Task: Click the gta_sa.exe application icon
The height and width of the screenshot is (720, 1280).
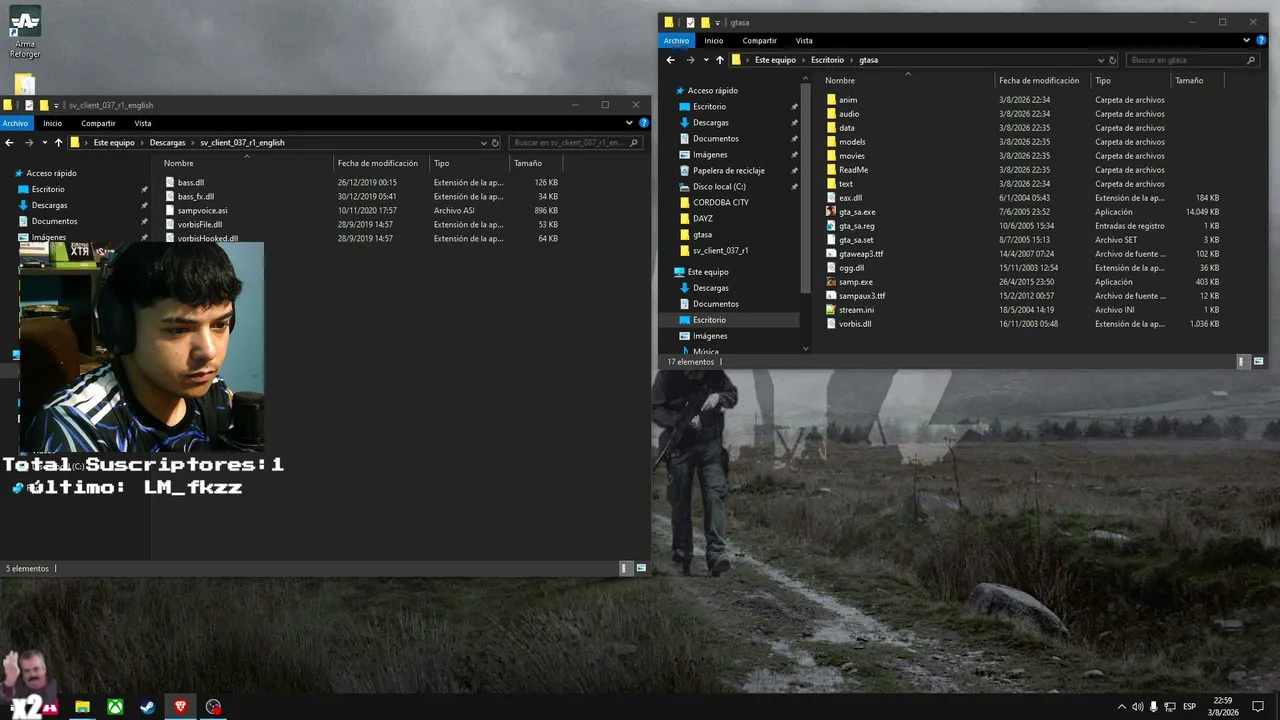Action: [831, 212]
